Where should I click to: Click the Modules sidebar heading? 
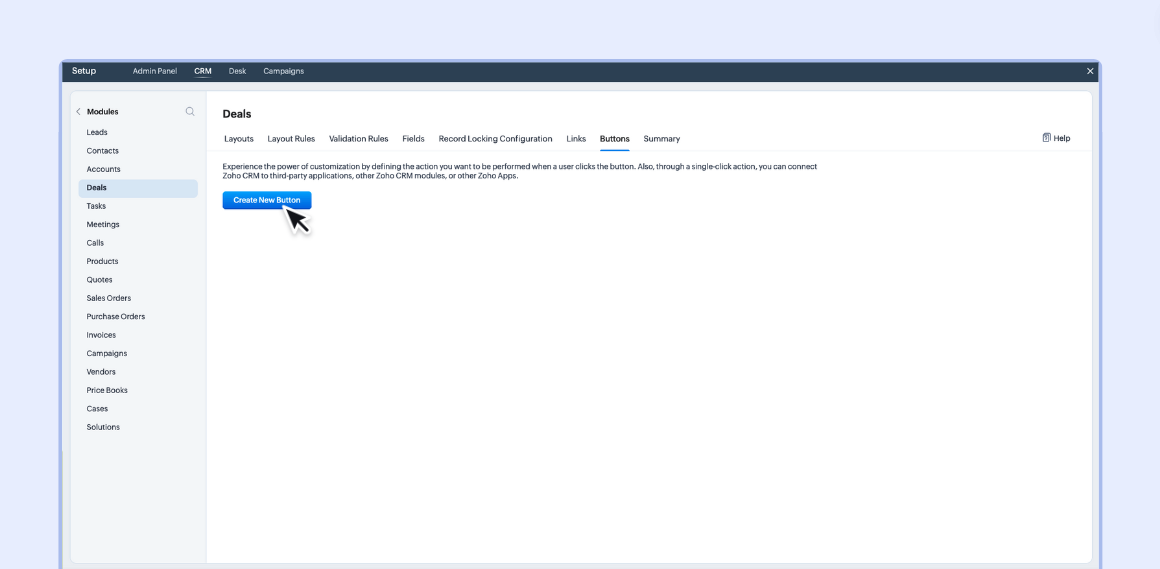click(x=103, y=112)
